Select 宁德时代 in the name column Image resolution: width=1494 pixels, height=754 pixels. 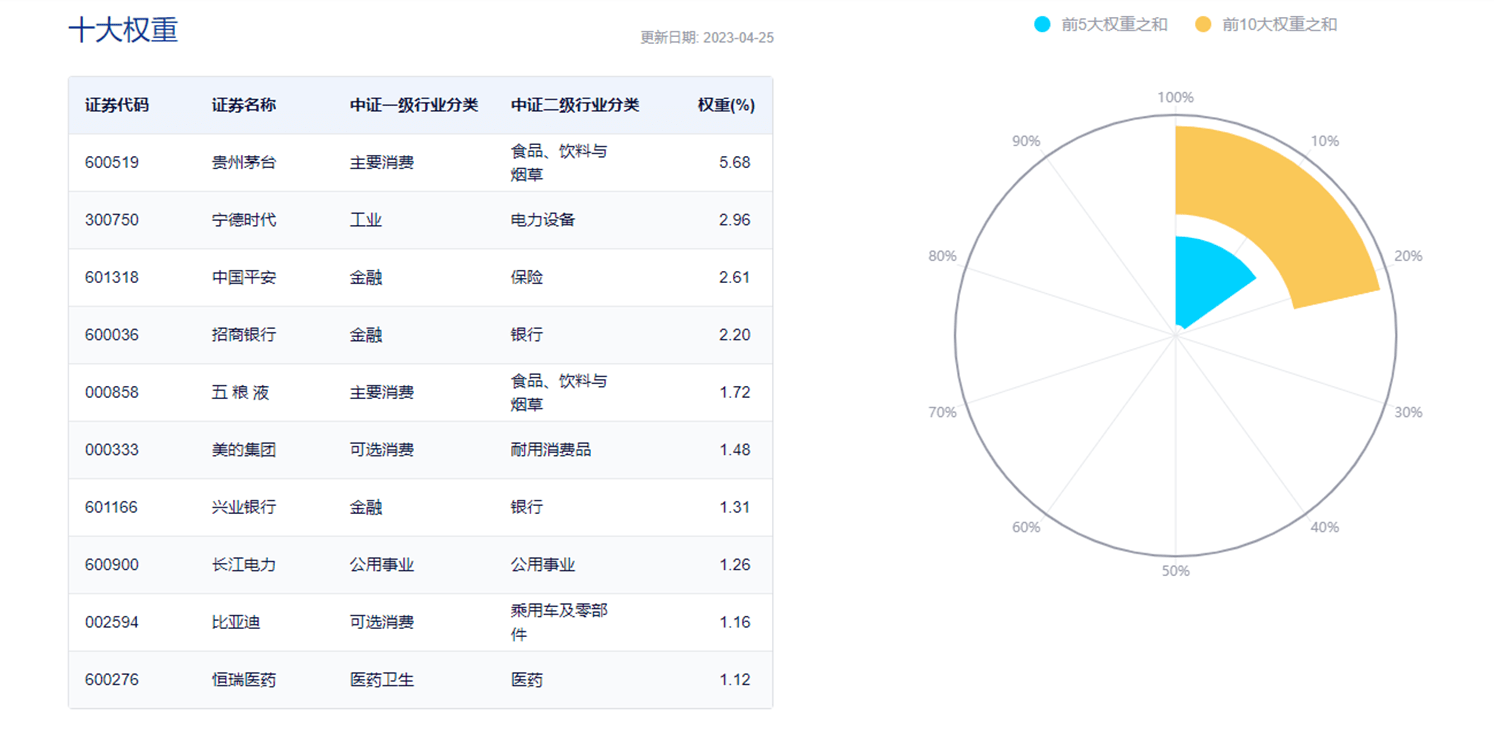click(244, 220)
